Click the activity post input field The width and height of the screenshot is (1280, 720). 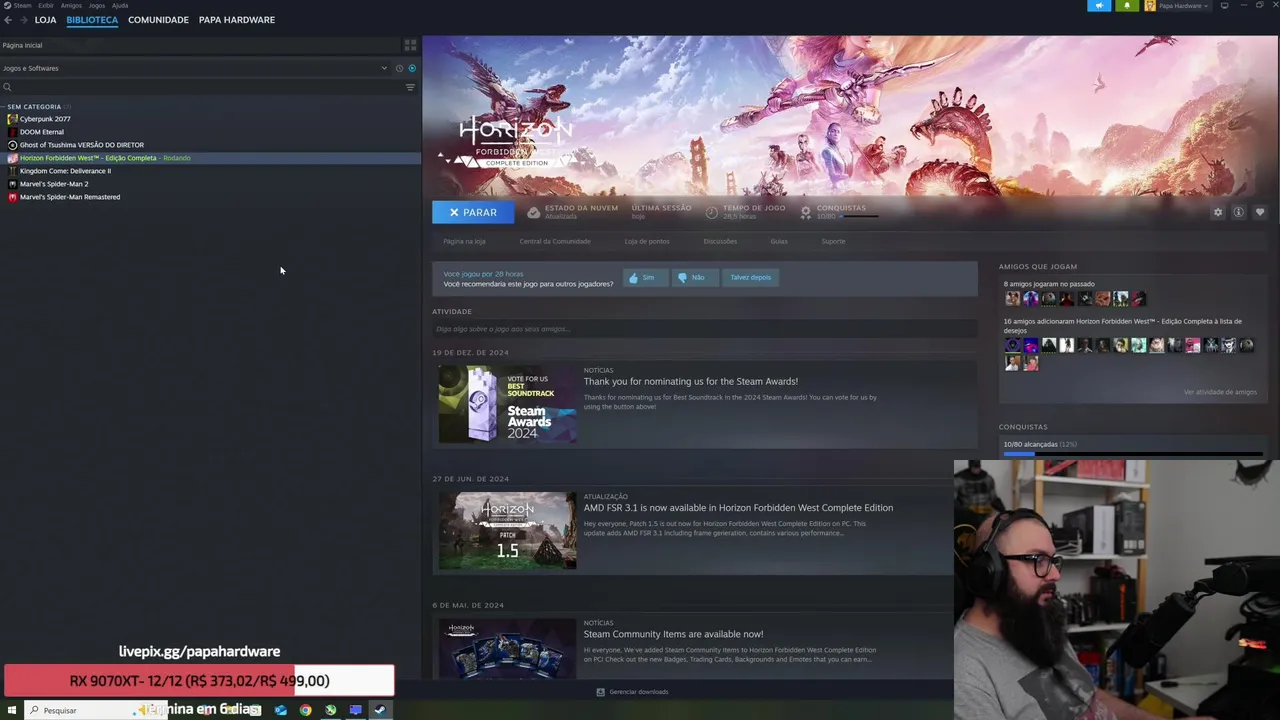[704, 329]
